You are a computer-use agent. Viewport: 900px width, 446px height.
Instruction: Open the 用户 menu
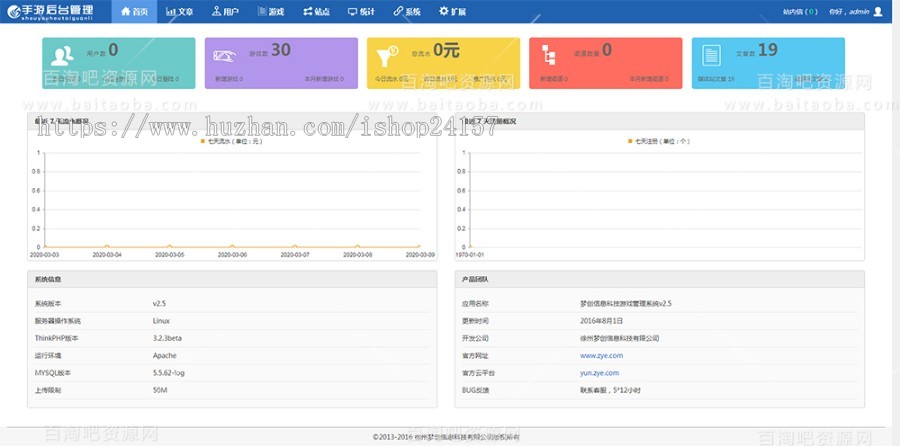[225, 11]
